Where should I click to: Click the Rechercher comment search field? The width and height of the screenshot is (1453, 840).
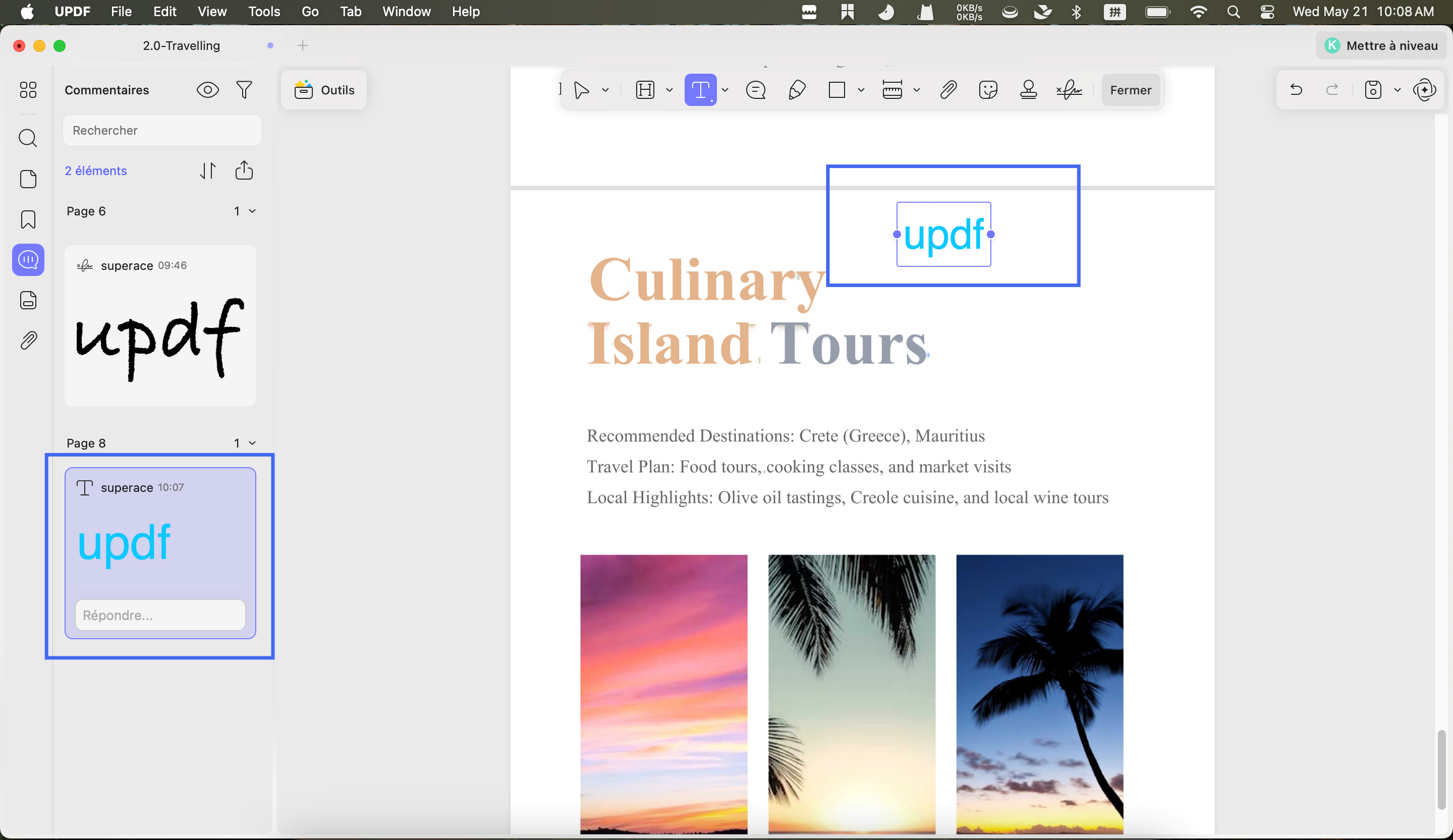162,130
